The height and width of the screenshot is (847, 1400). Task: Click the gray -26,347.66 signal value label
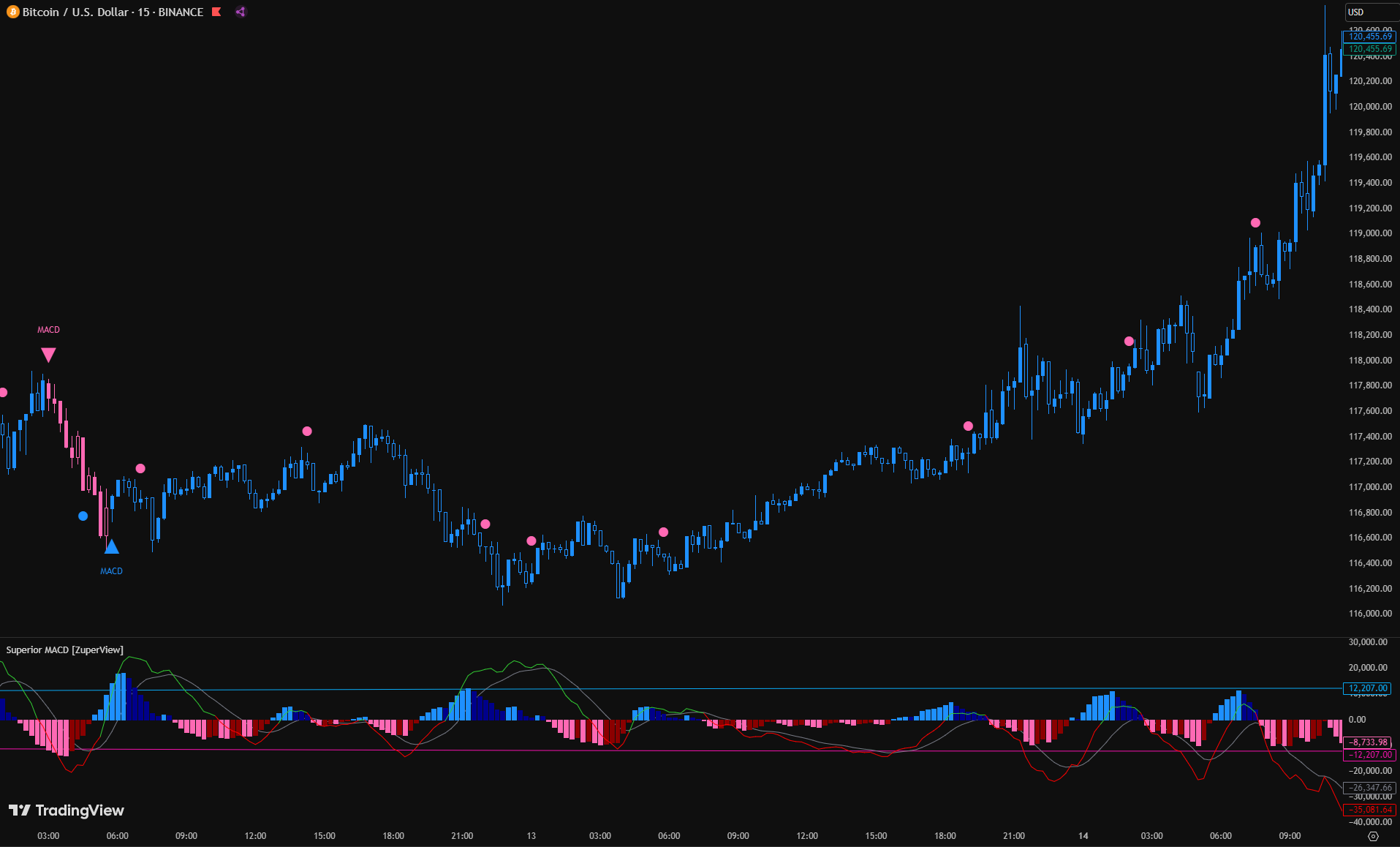pos(1369,788)
